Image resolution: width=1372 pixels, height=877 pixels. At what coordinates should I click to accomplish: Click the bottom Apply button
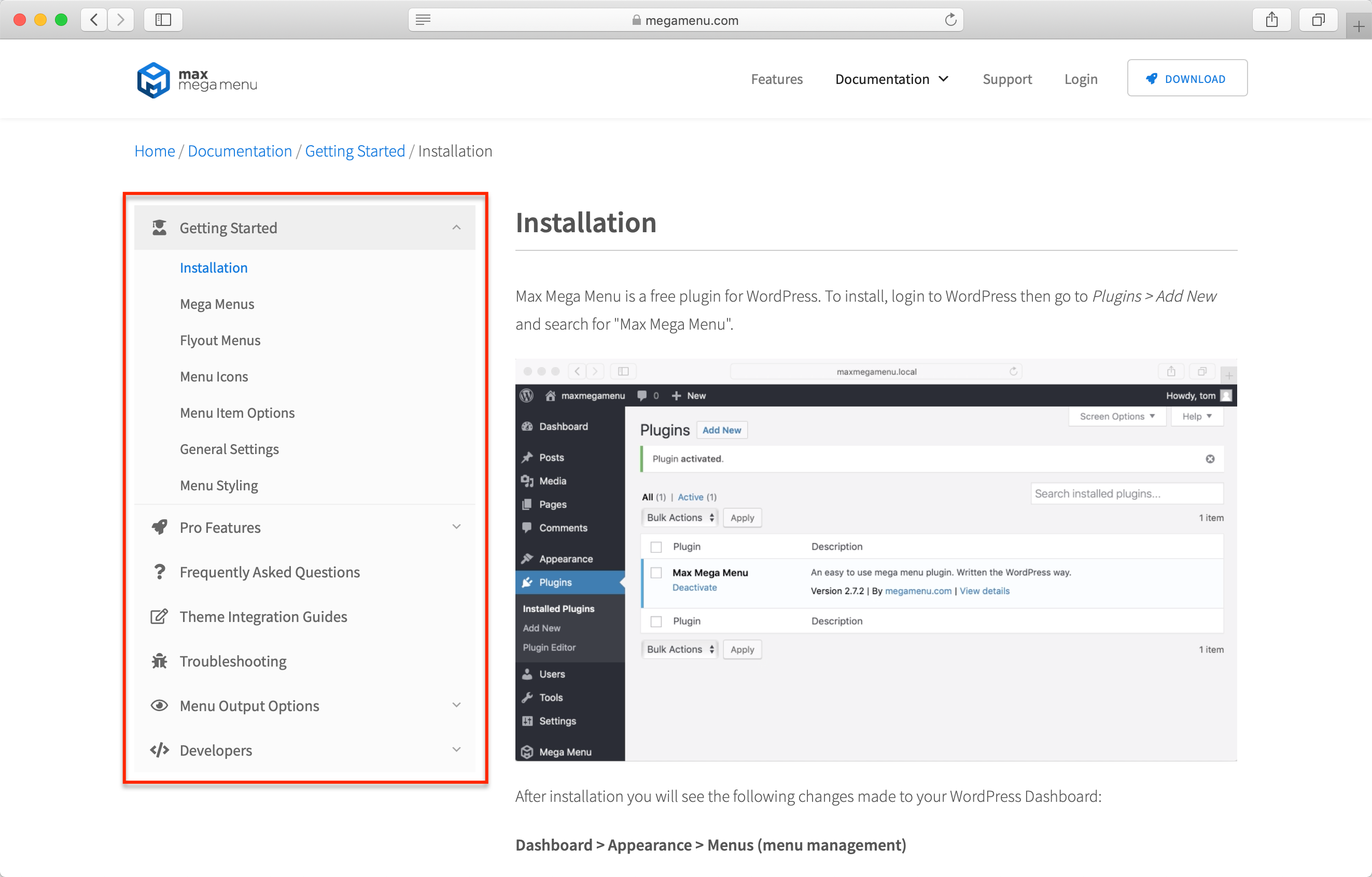(x=742, y=649)
